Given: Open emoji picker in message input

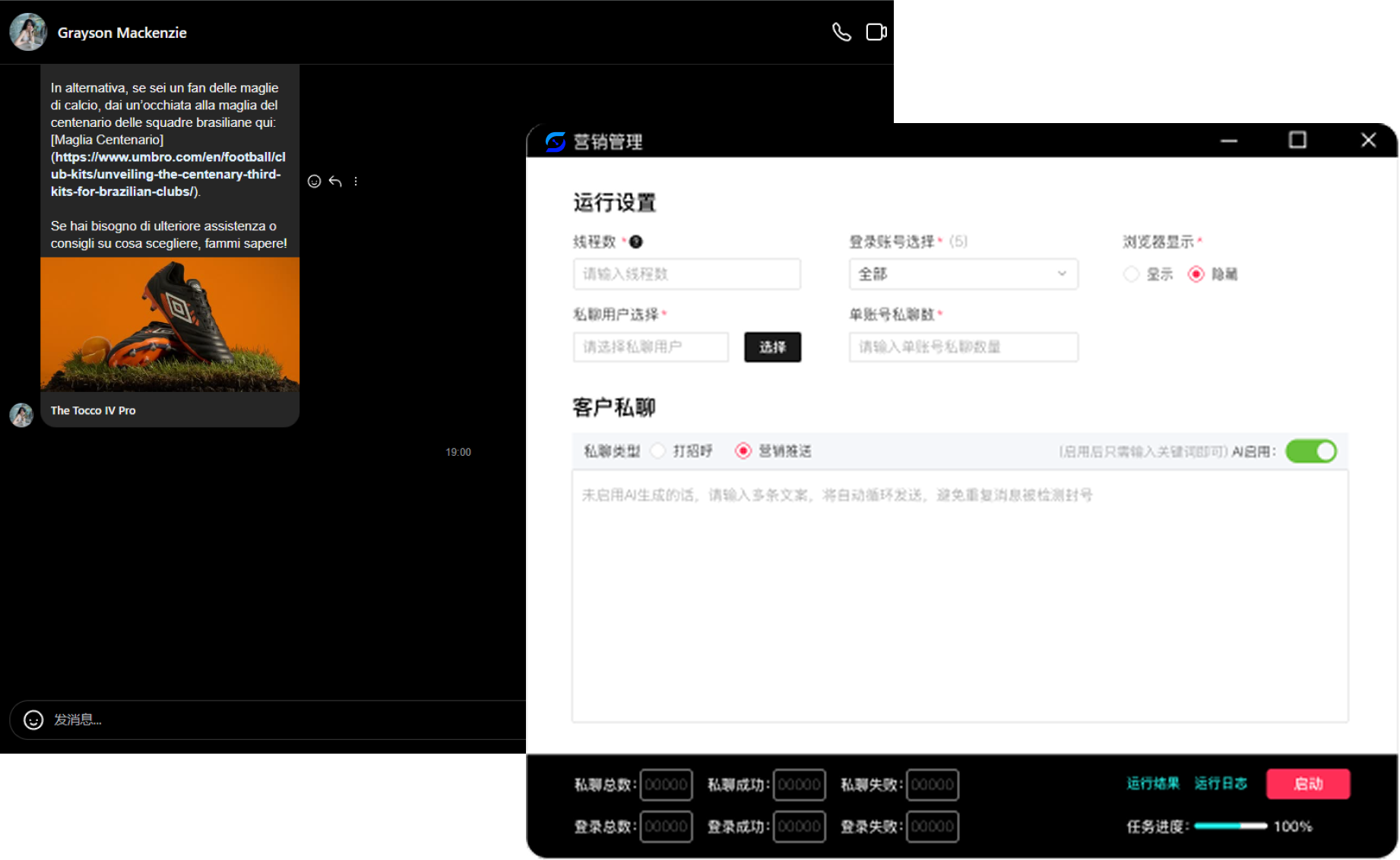Looking at the screenshot, I should (x=33, y=719).
